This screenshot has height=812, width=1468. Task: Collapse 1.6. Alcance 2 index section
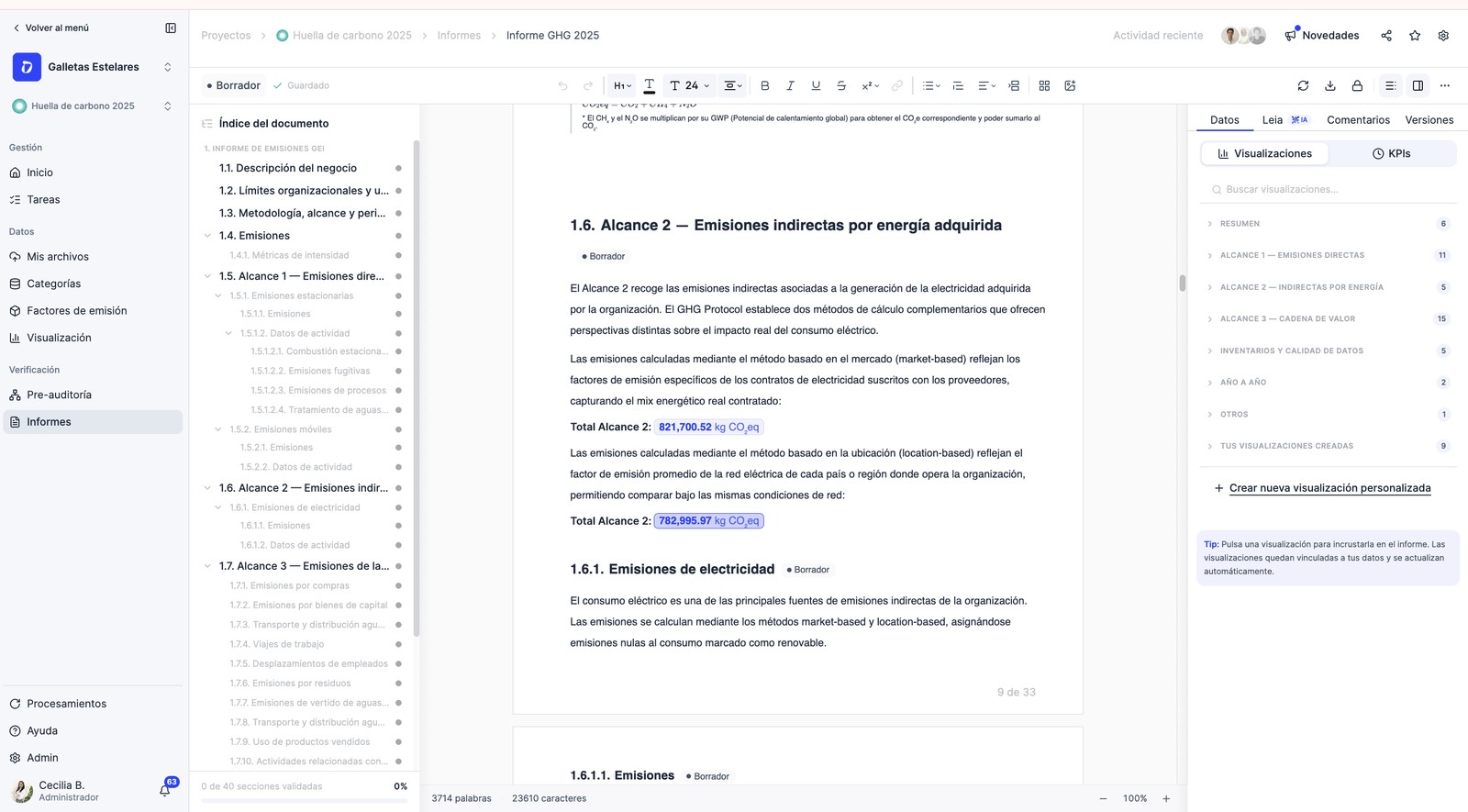pyautogui.click(x=207, y=488)
